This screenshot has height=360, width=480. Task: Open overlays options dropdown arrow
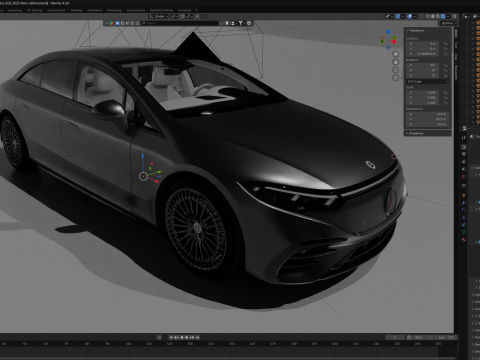click(x=415, y=16)
